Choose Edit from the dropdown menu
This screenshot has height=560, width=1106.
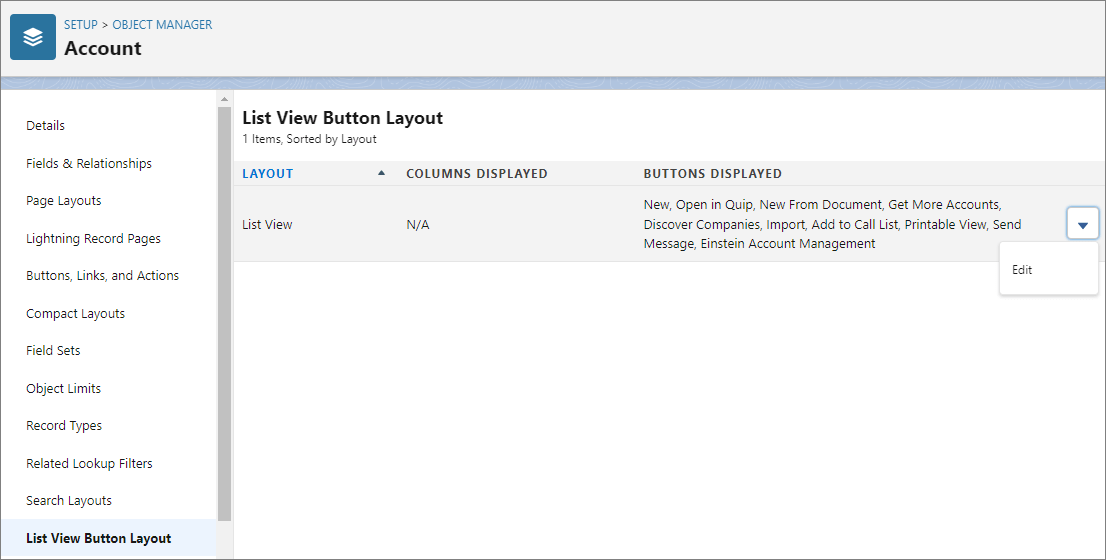click(x=1021, y=269)
